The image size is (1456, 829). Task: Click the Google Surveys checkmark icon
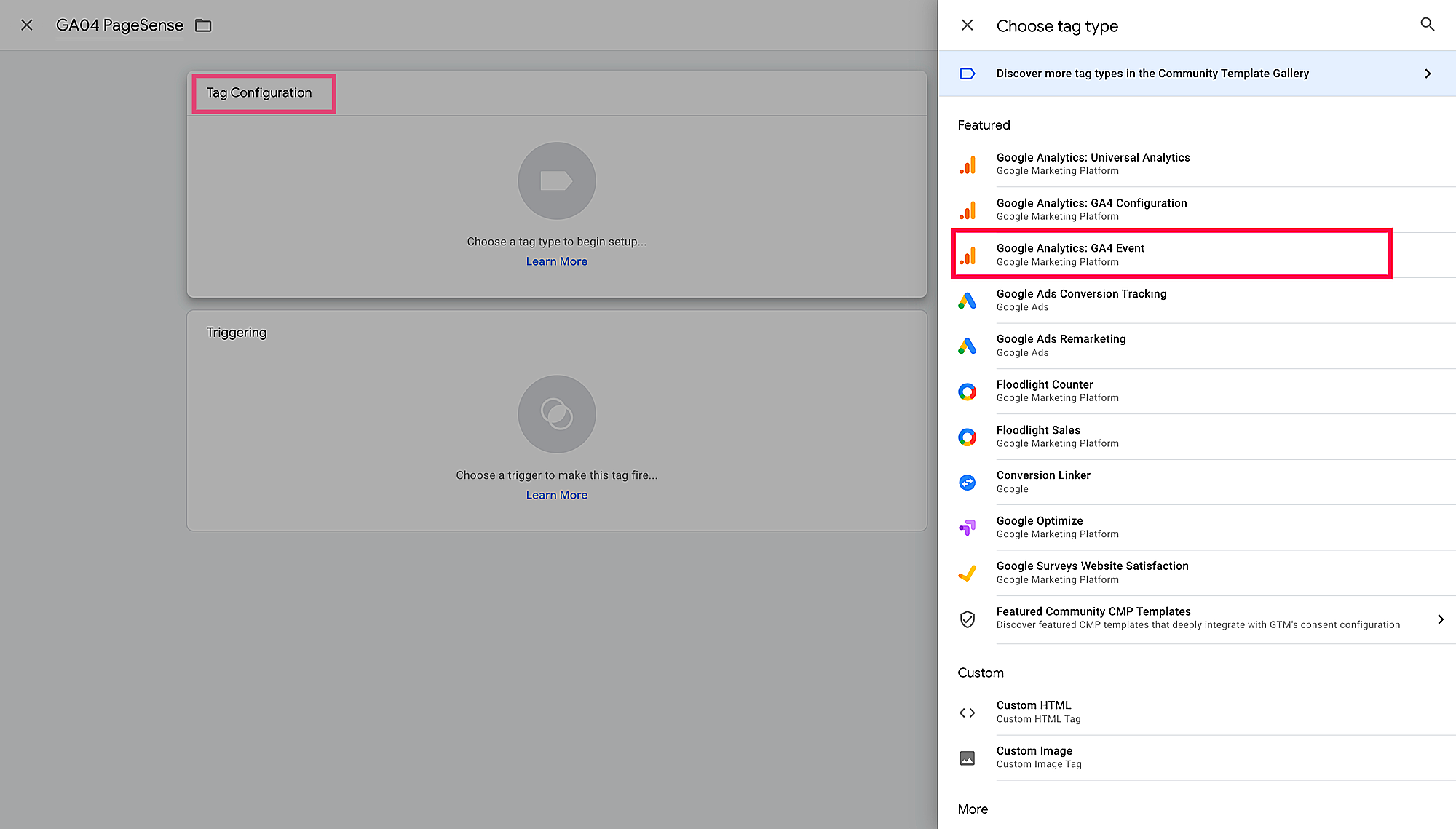click(967, 573)
